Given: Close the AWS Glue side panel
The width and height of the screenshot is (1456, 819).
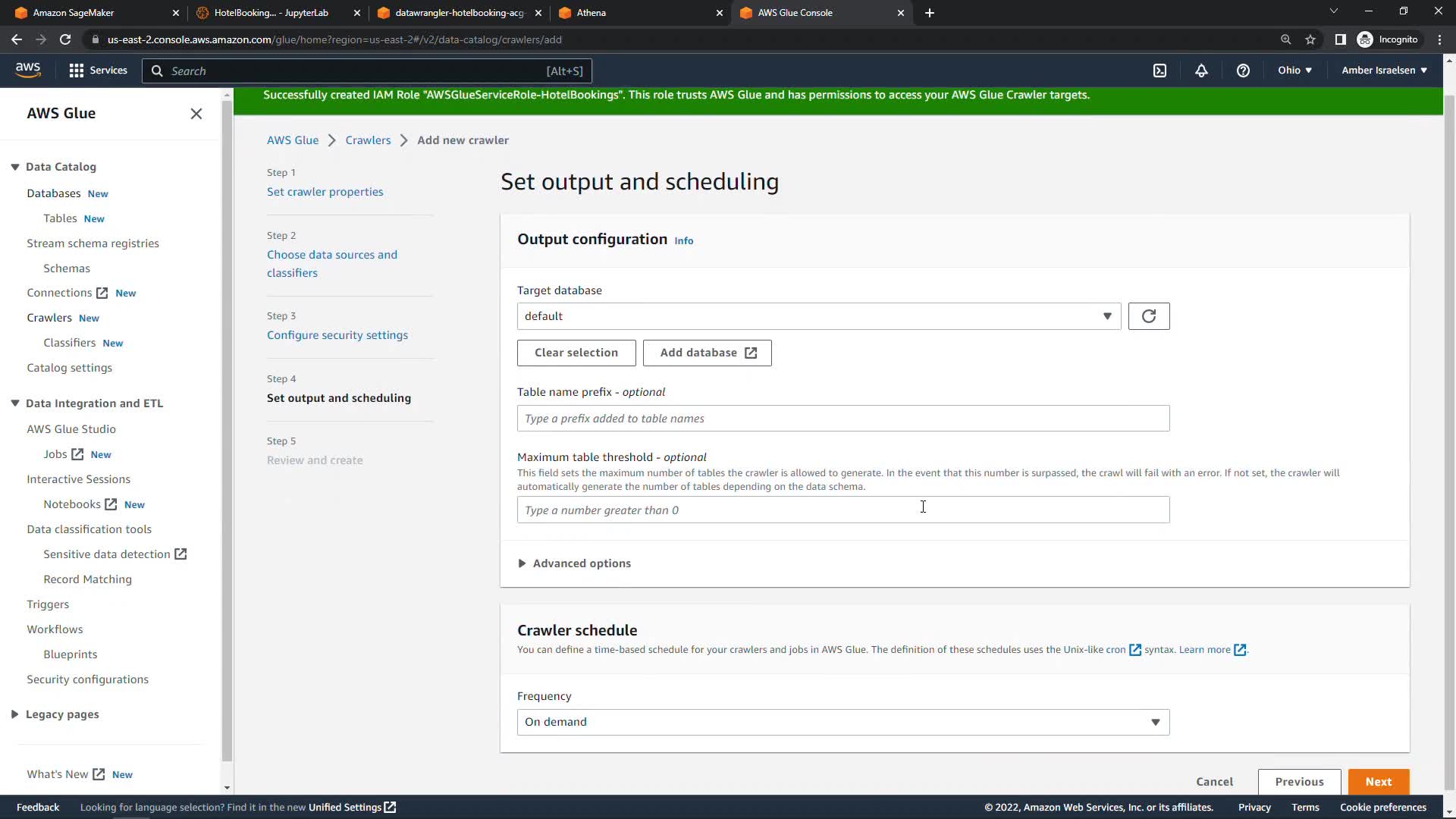Looking at the screenshot, I should (x=196, y=114).
